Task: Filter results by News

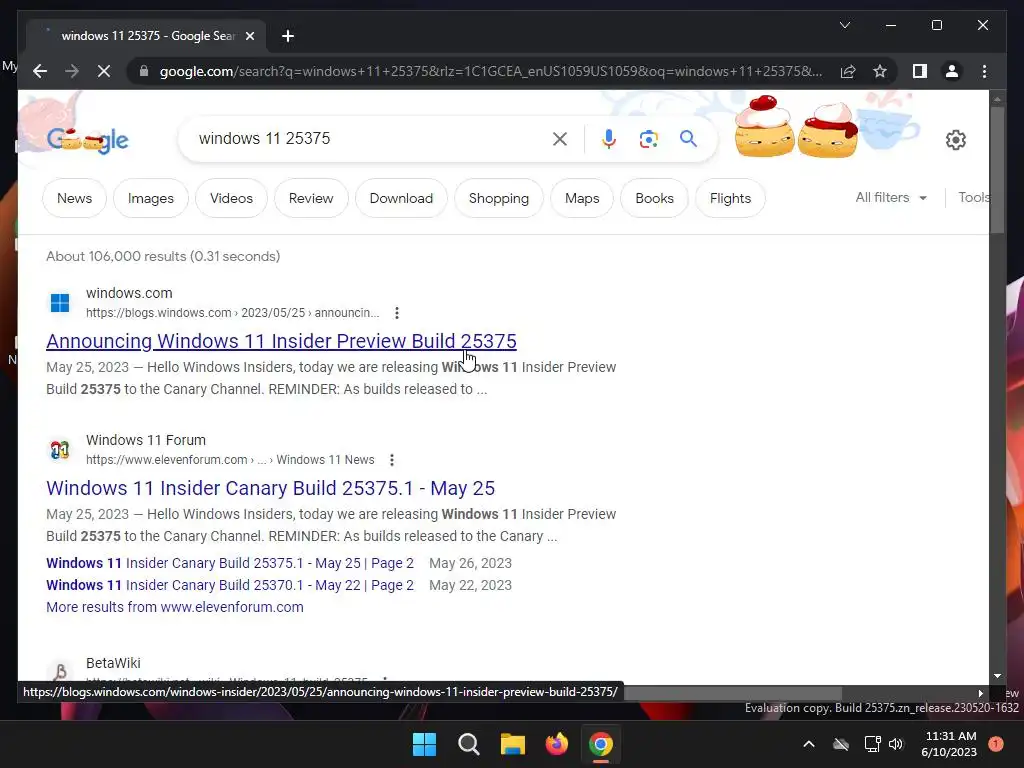Action: pos(74,198)
